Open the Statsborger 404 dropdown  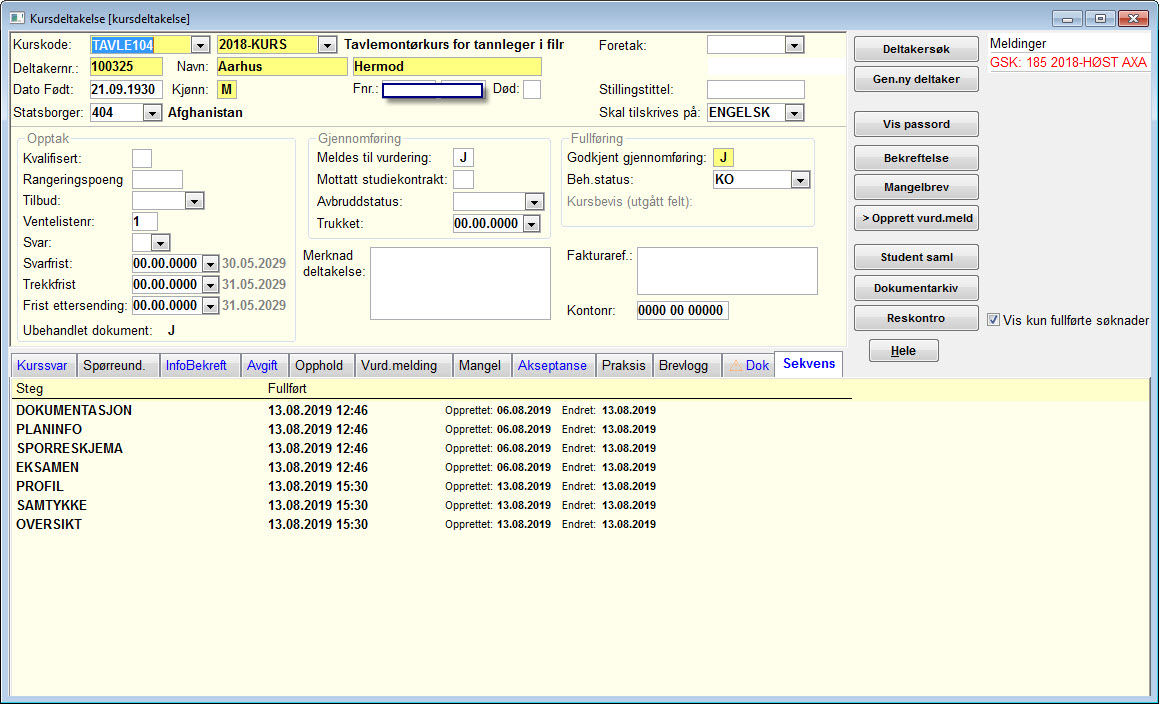(152, 113)
